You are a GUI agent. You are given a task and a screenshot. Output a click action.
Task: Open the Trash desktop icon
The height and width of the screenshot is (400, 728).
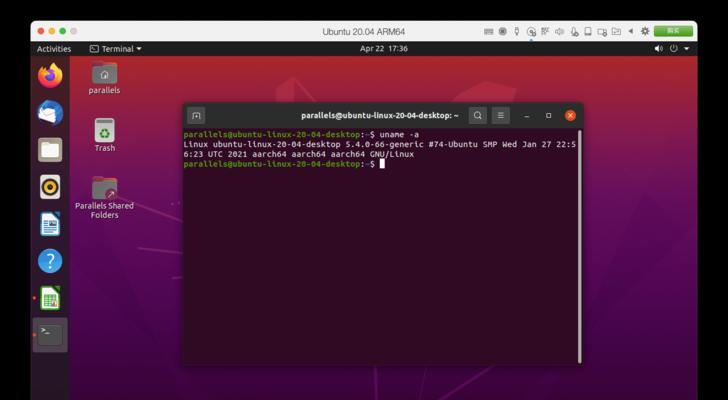104,135
